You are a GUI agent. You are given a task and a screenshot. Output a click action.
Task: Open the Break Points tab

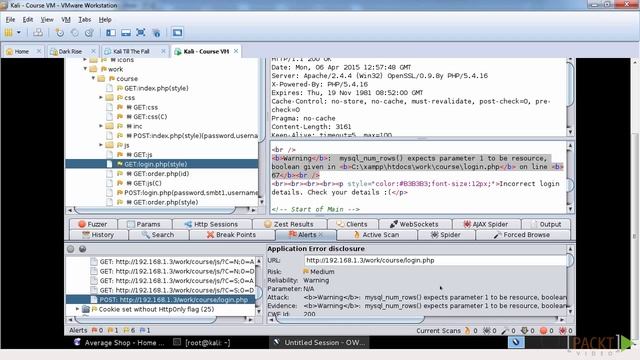tap(231, 235)
